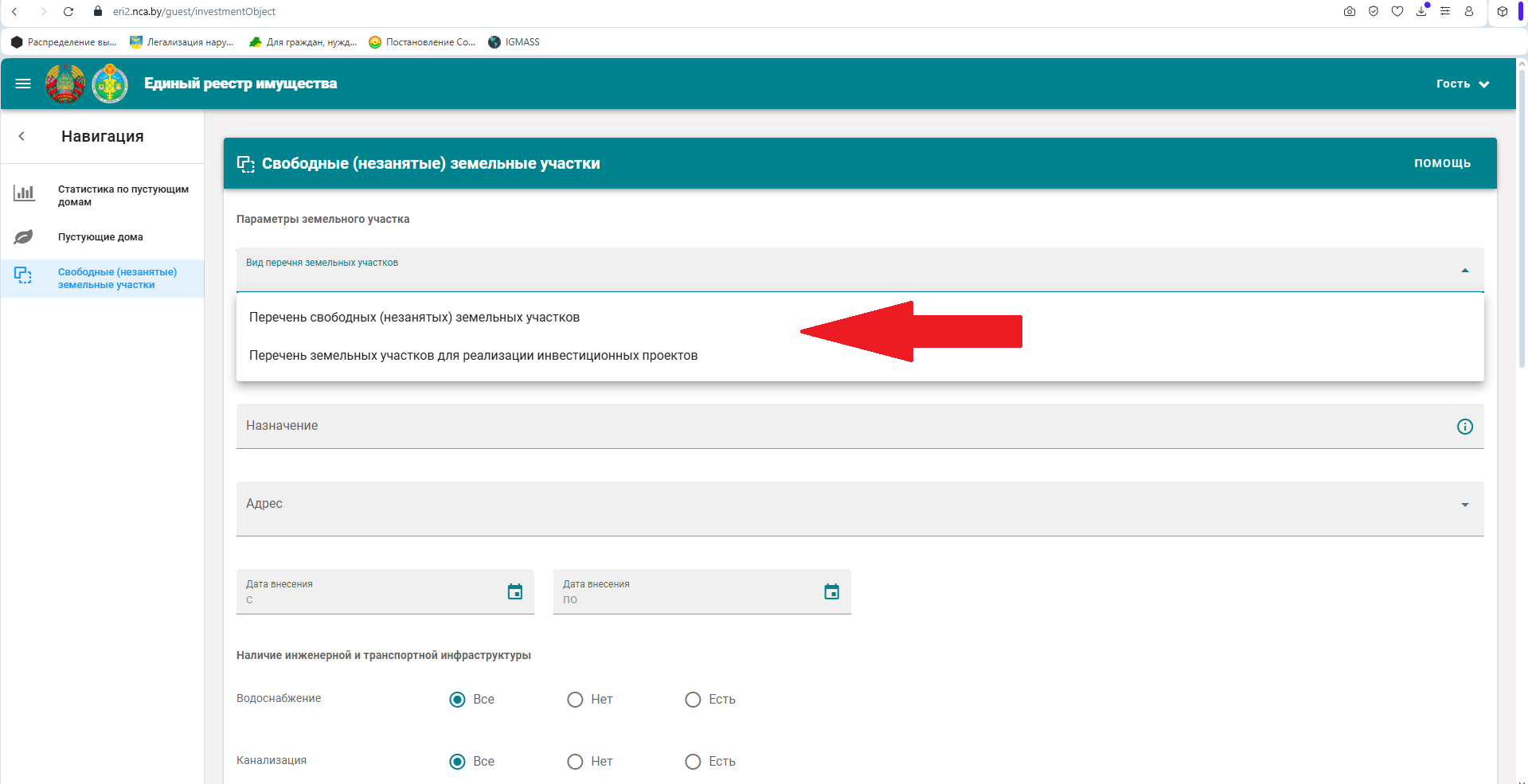
Task: Click the browser address bar URL
Action: pos(194,11)
